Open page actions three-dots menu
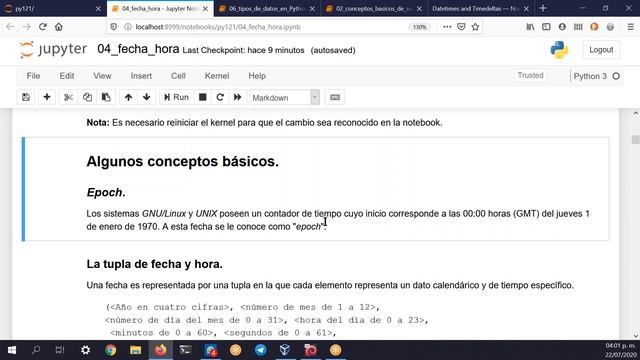The width and height of the screenshot is (640, 360). [x=447, y=27]
